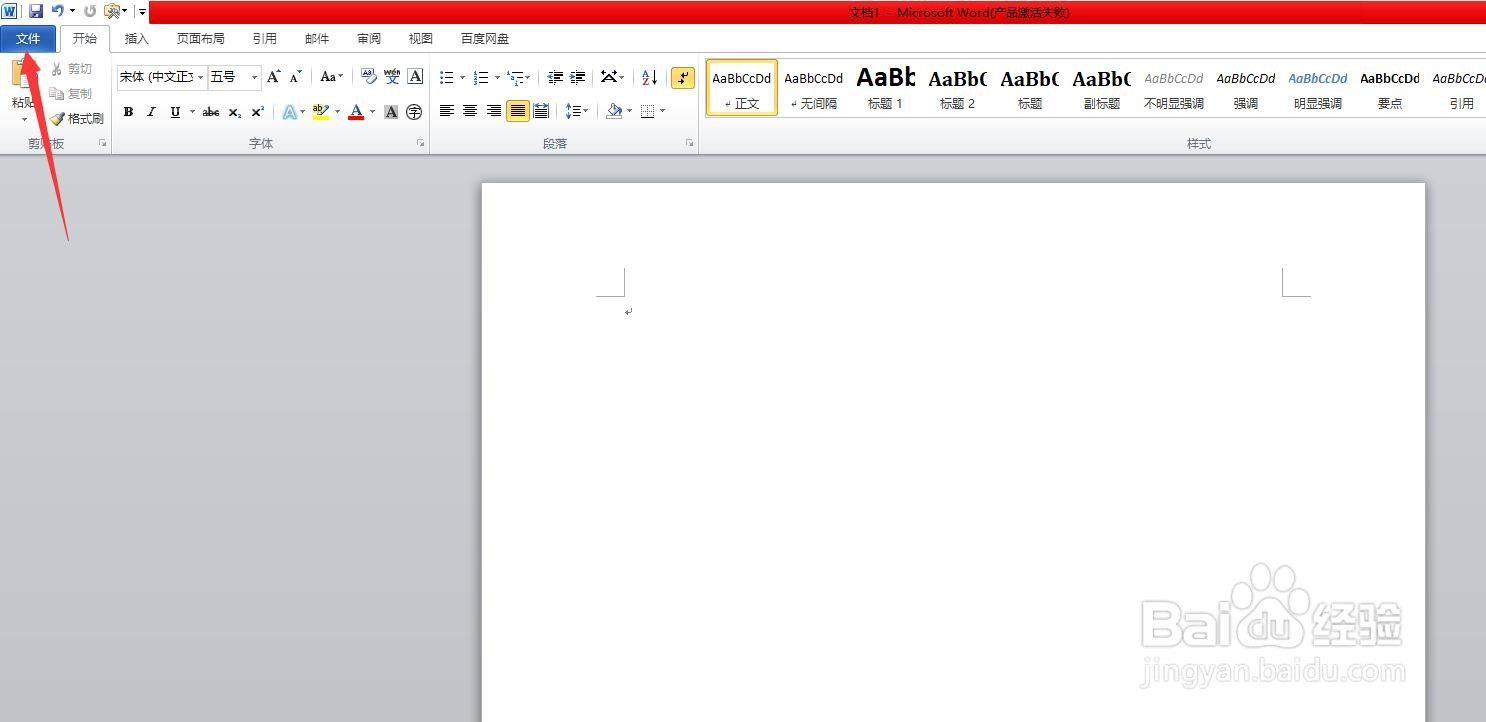
Task: Open the Asian Layout dropdown
Action: [x=612, y=77]
